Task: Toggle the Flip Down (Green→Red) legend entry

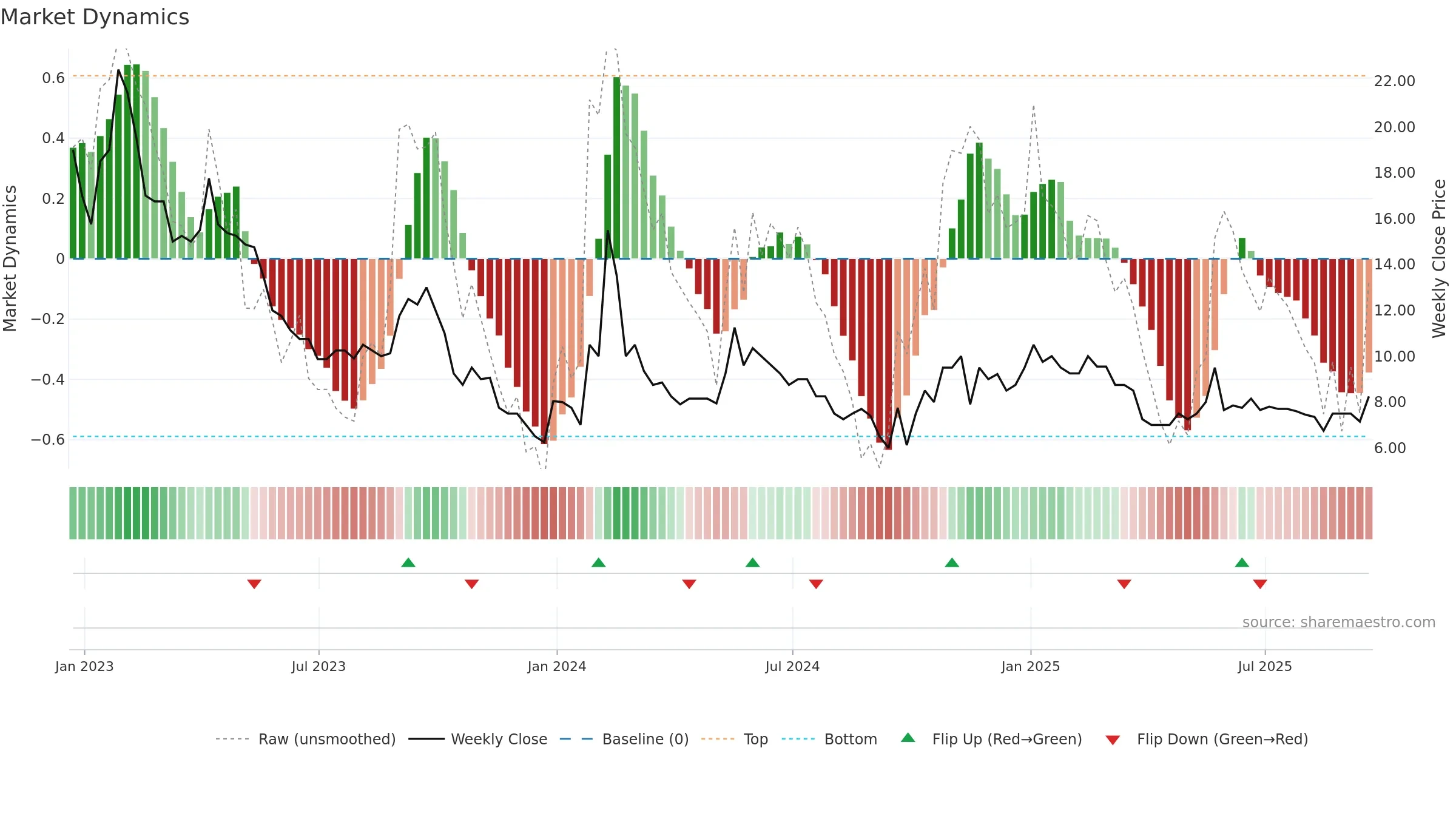Action: click(x=1207, y=739)
